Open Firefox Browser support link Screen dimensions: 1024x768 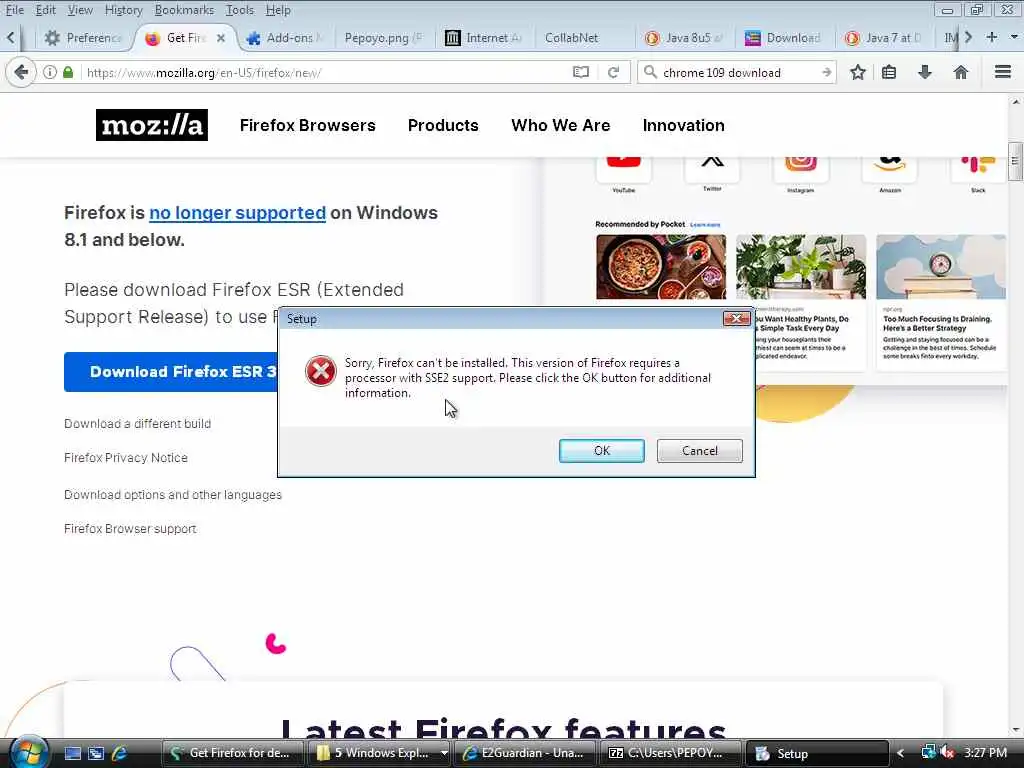[130, 529]
